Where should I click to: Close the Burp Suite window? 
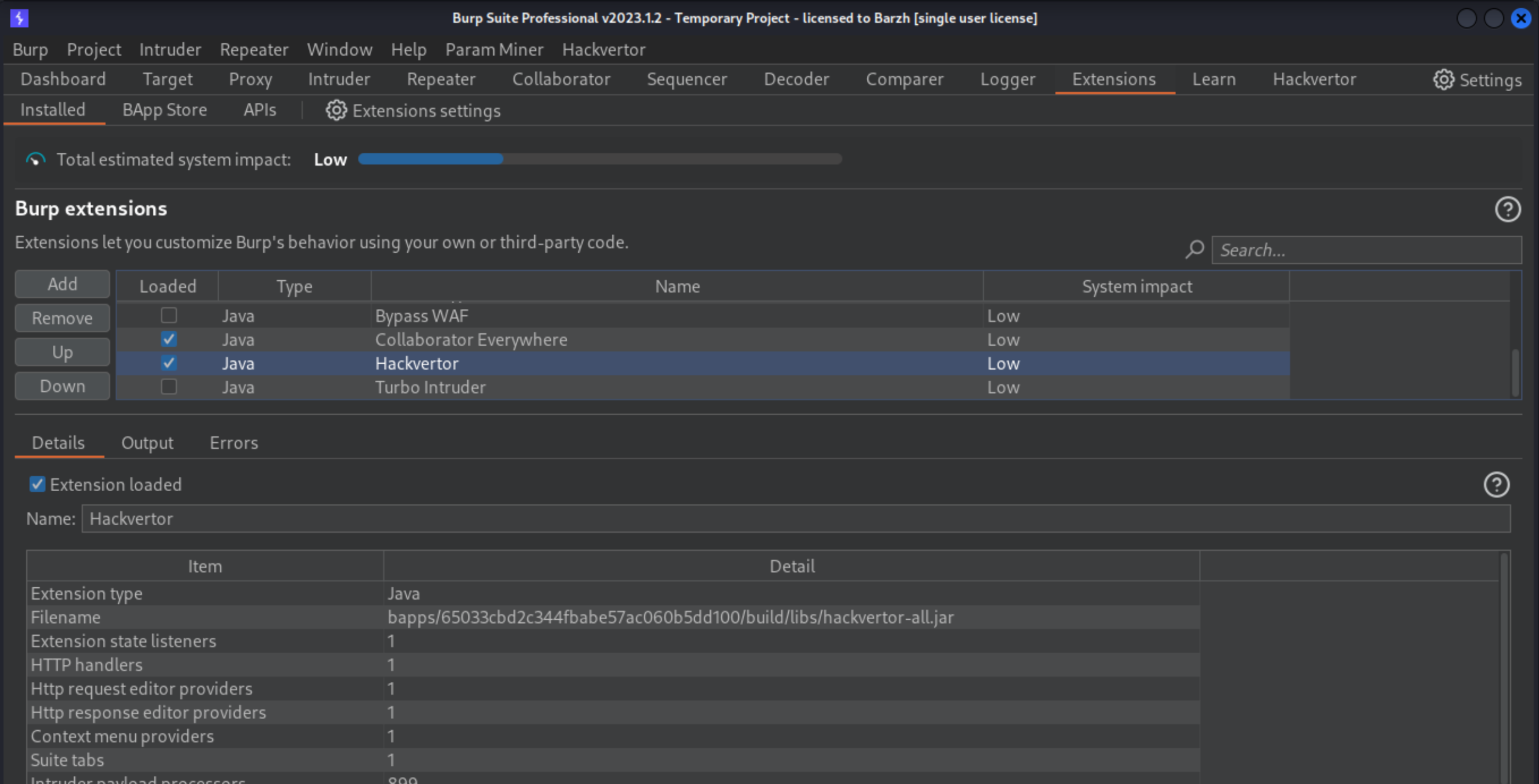(1520, 19)
